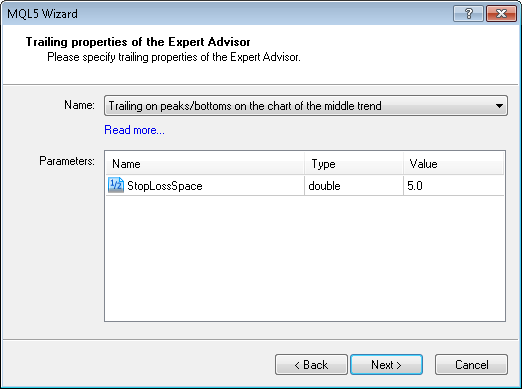Screen dimensions: 522x389
Task: Sort by the Name column header
Action: pos(205,164)
